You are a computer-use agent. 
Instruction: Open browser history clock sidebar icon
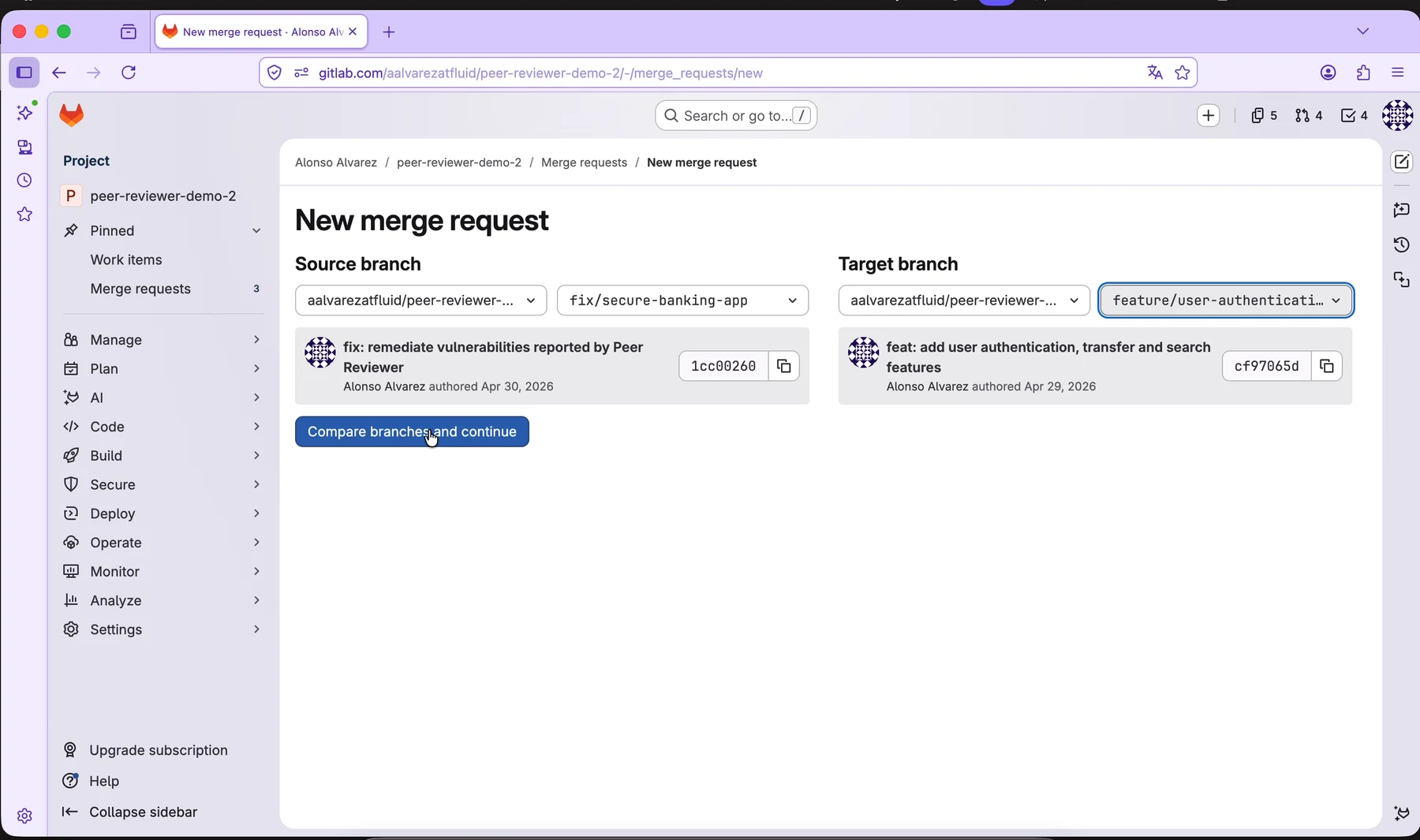[25, 181]
